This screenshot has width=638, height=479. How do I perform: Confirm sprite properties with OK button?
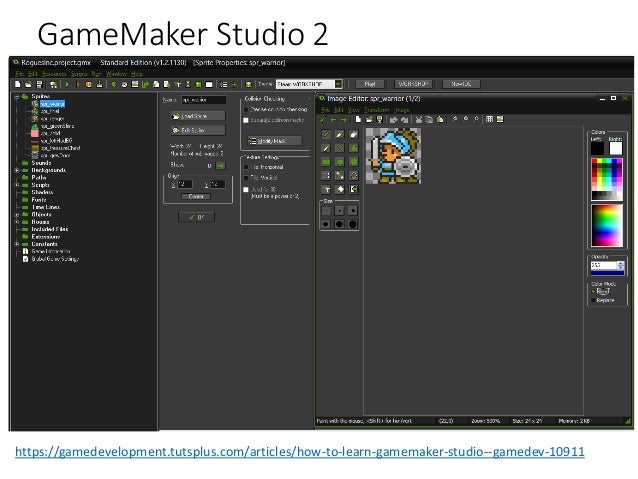pyautogui.click(x=197, y=217)
